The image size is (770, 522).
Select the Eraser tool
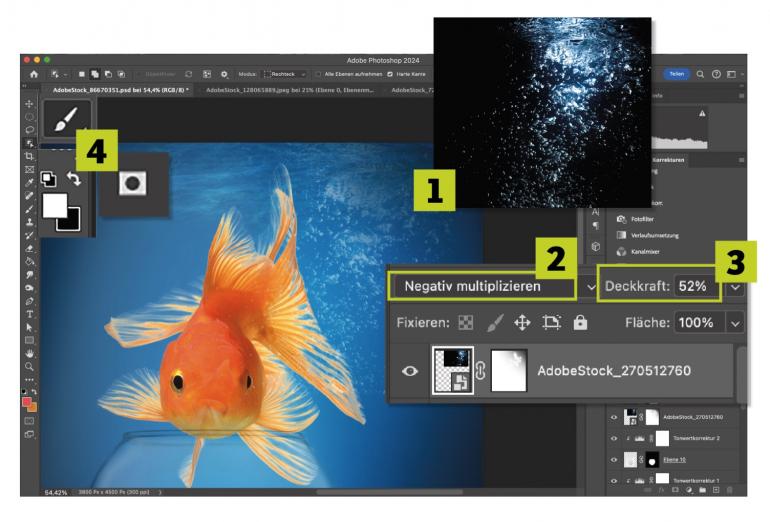tap(29, 248)
